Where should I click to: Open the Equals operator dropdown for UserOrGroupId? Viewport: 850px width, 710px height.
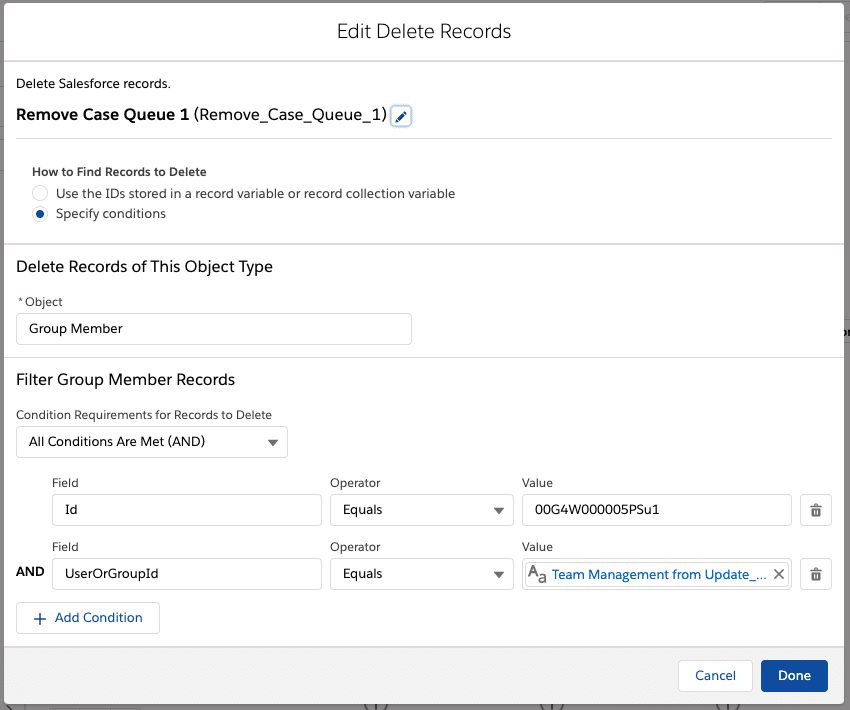tap(422, 574)
